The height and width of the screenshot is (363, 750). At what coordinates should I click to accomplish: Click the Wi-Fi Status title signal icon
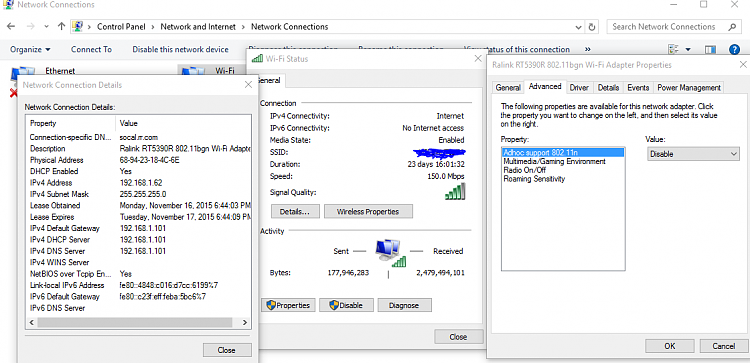pyautogui.click(x=257, y=59)
